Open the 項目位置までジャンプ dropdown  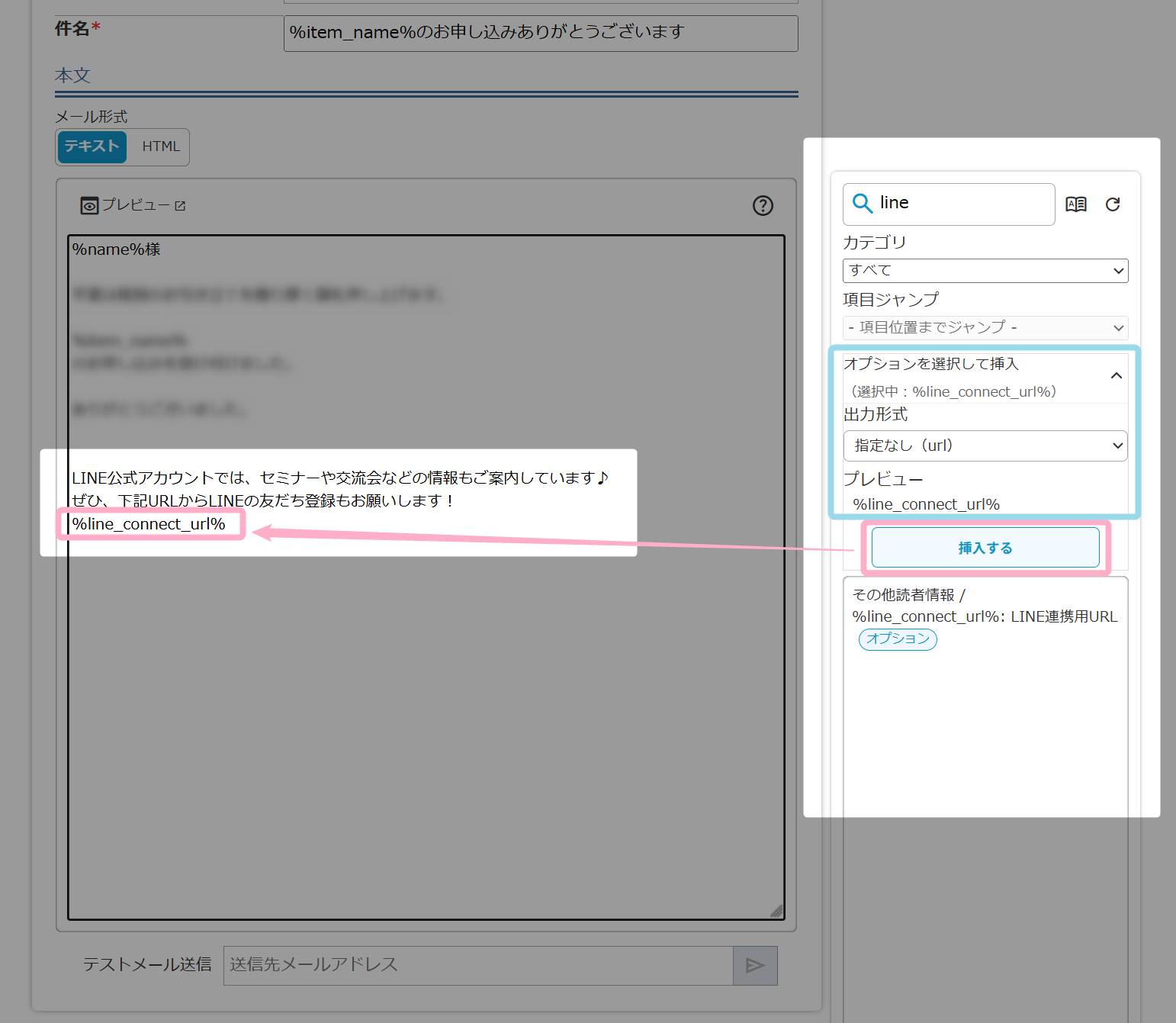(x=985, y=328)
